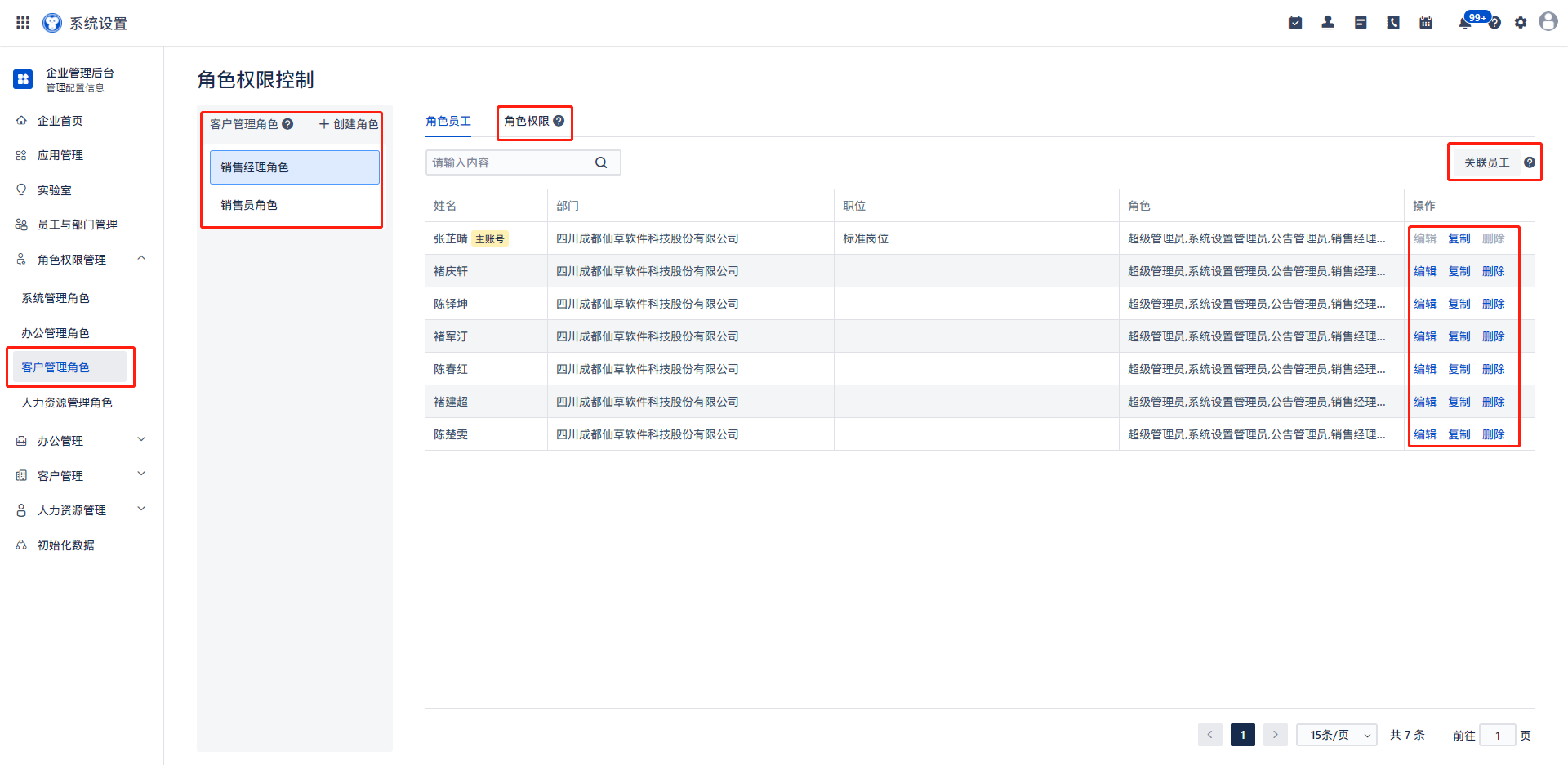1568x765 pixels.
Task: Open the task checklist calendar icon
Action: 1295,23
